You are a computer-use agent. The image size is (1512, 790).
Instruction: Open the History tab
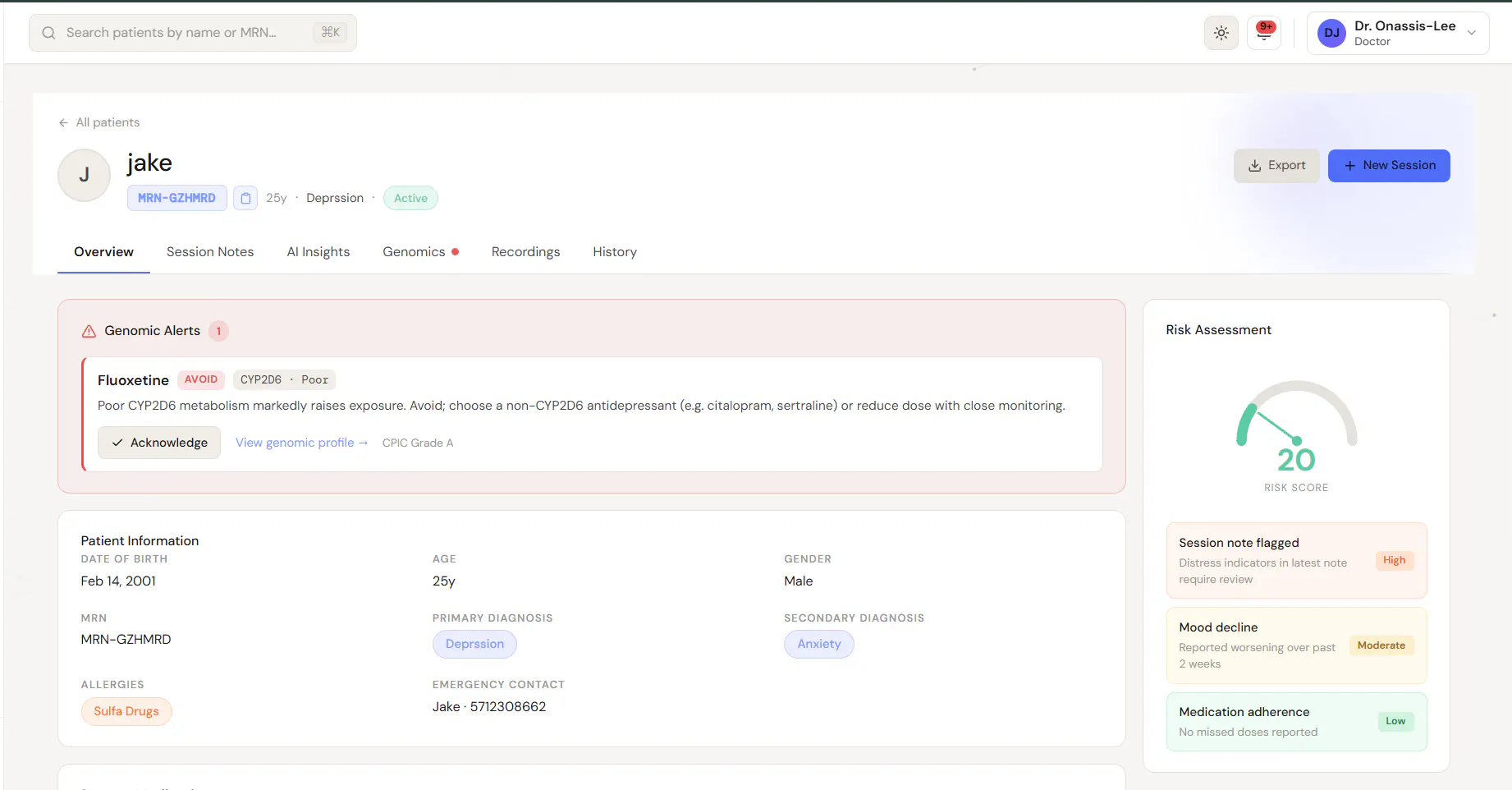(x=615, y=252)
